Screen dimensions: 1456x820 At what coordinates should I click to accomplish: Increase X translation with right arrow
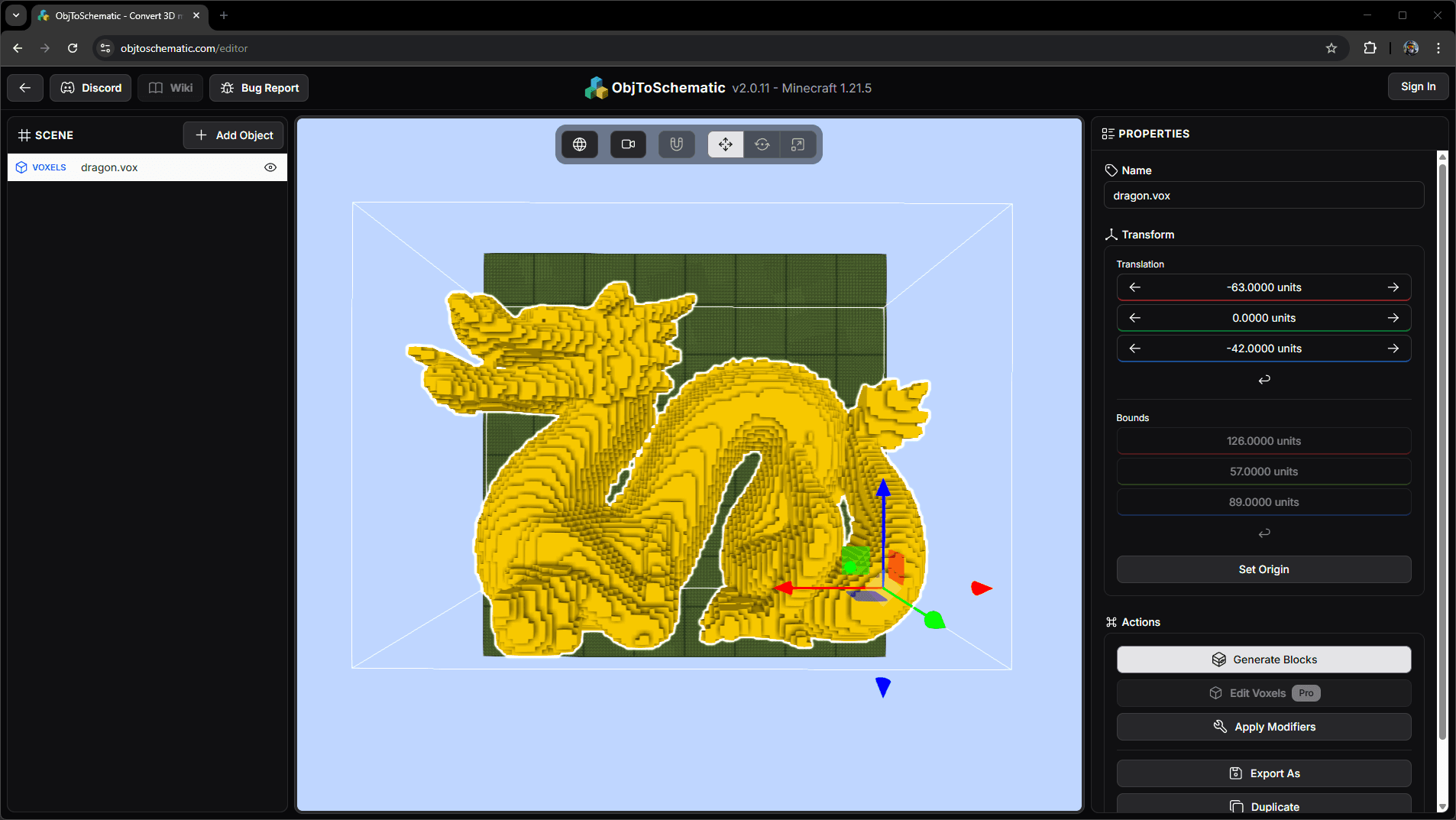point(1393,287)
